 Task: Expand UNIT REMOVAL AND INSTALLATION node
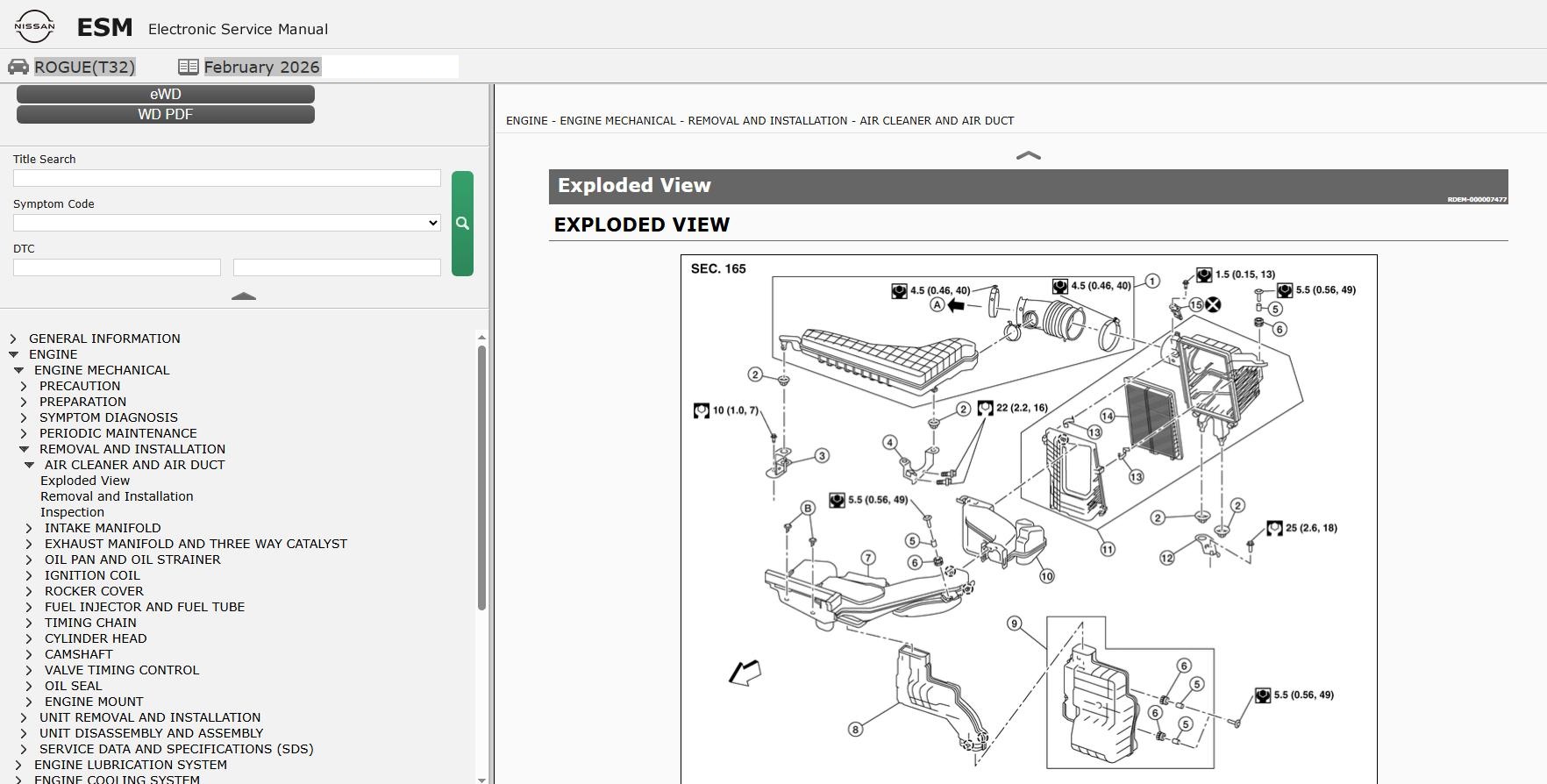coord(24,717)
